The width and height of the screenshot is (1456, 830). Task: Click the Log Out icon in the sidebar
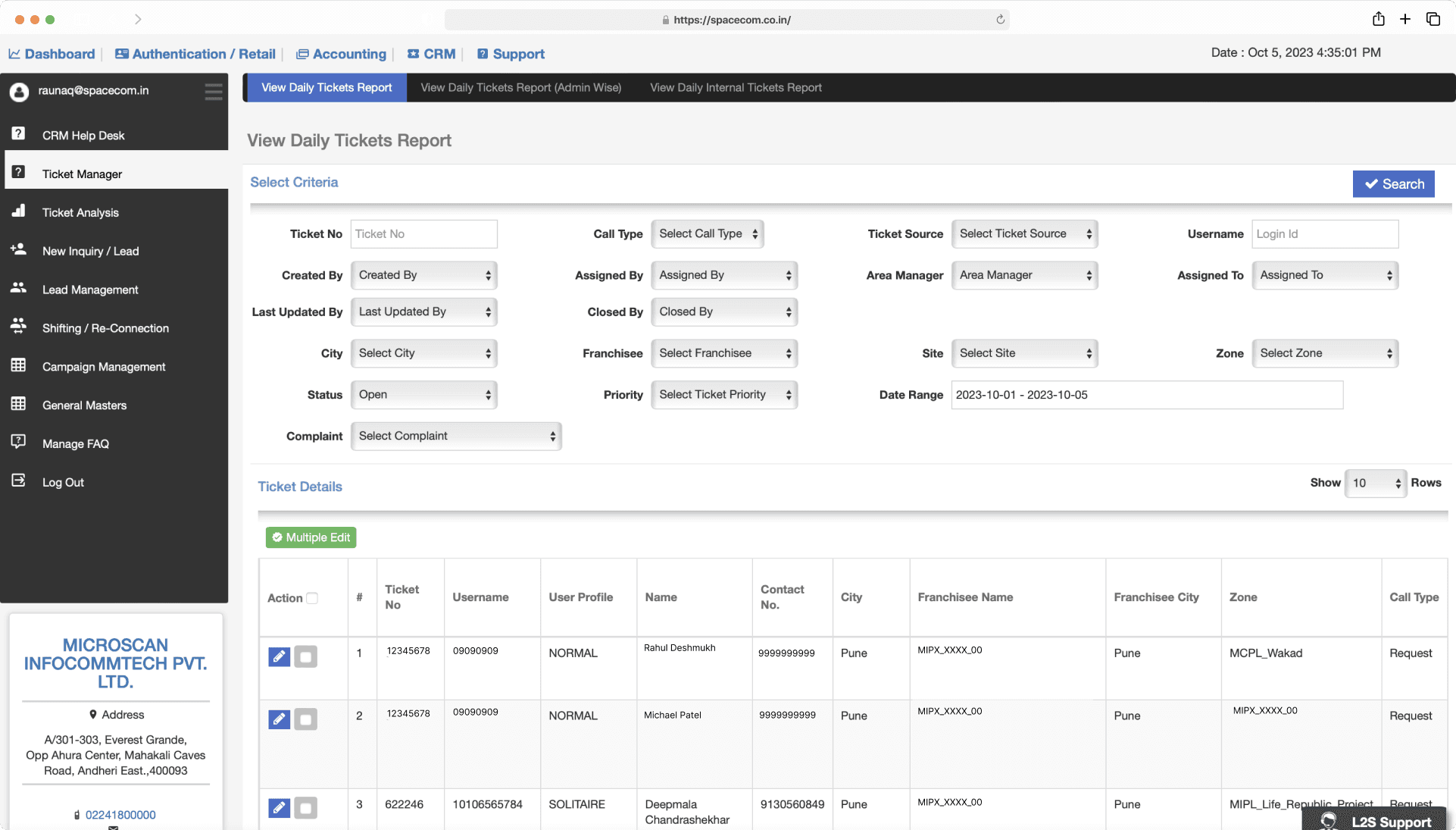coord(19,481)
